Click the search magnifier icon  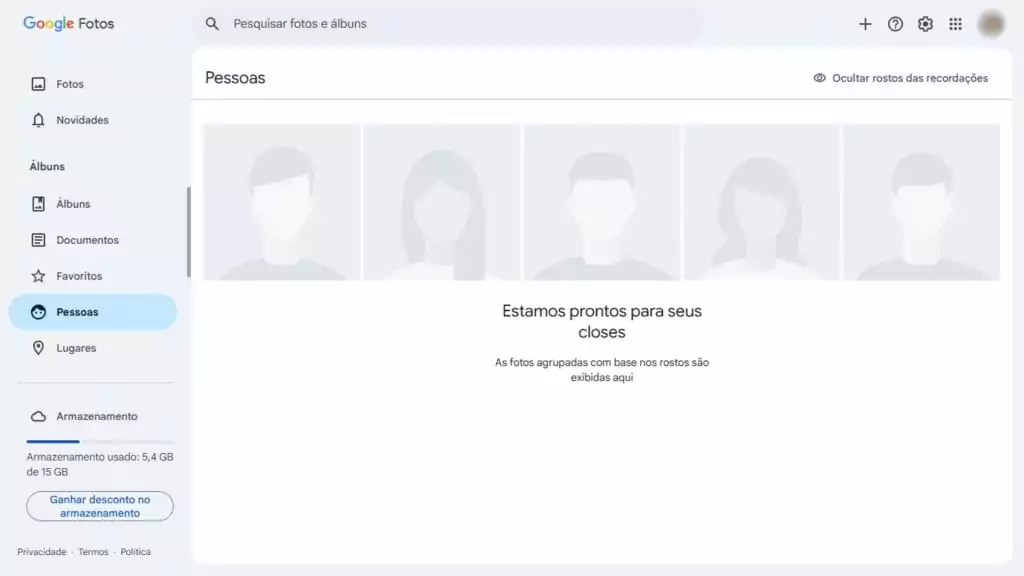(212, 24)
